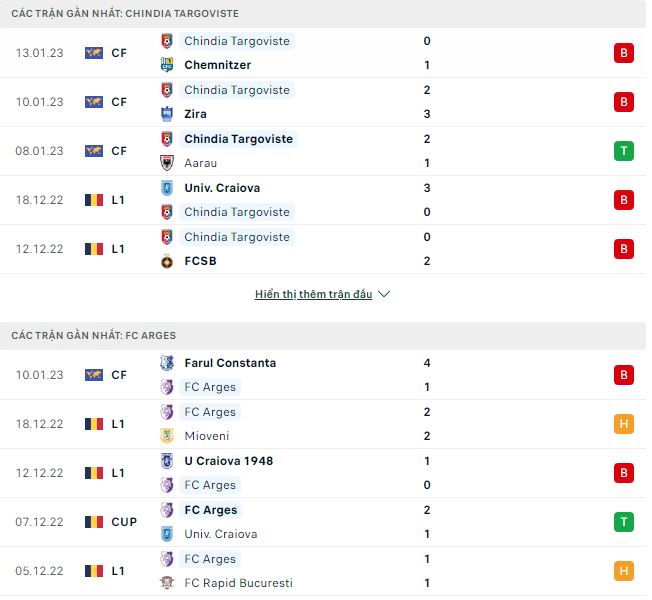Select team name FCSB
652x600 pixels.
click(x=200, y=261)
